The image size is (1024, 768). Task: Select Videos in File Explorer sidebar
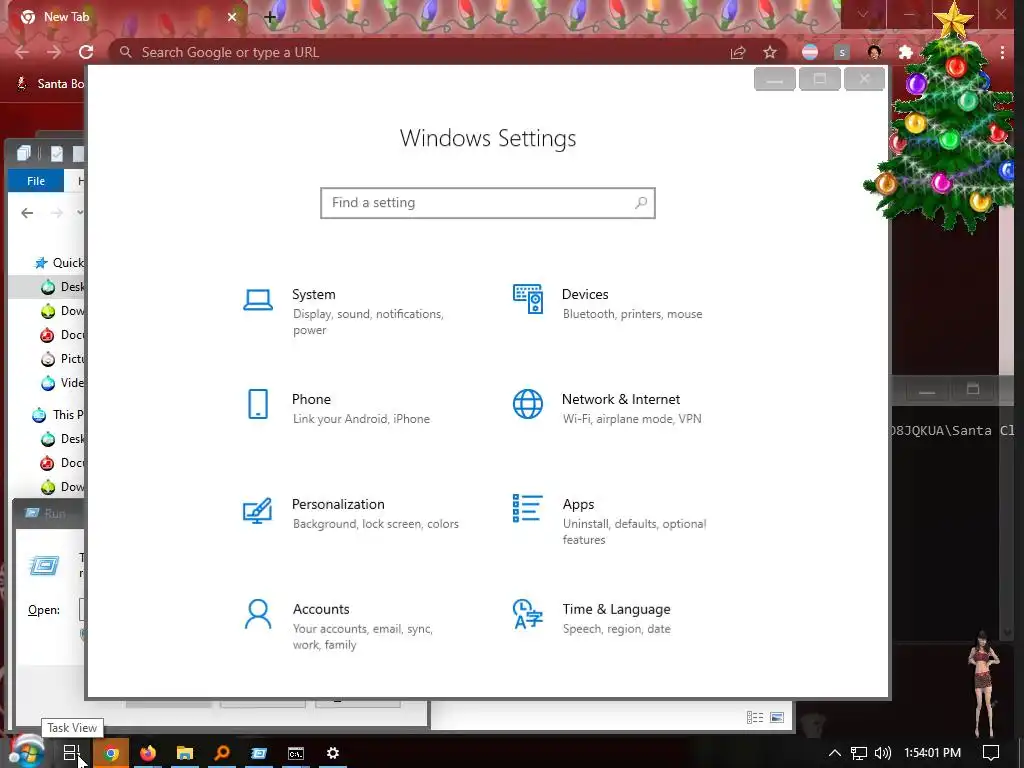62,383
